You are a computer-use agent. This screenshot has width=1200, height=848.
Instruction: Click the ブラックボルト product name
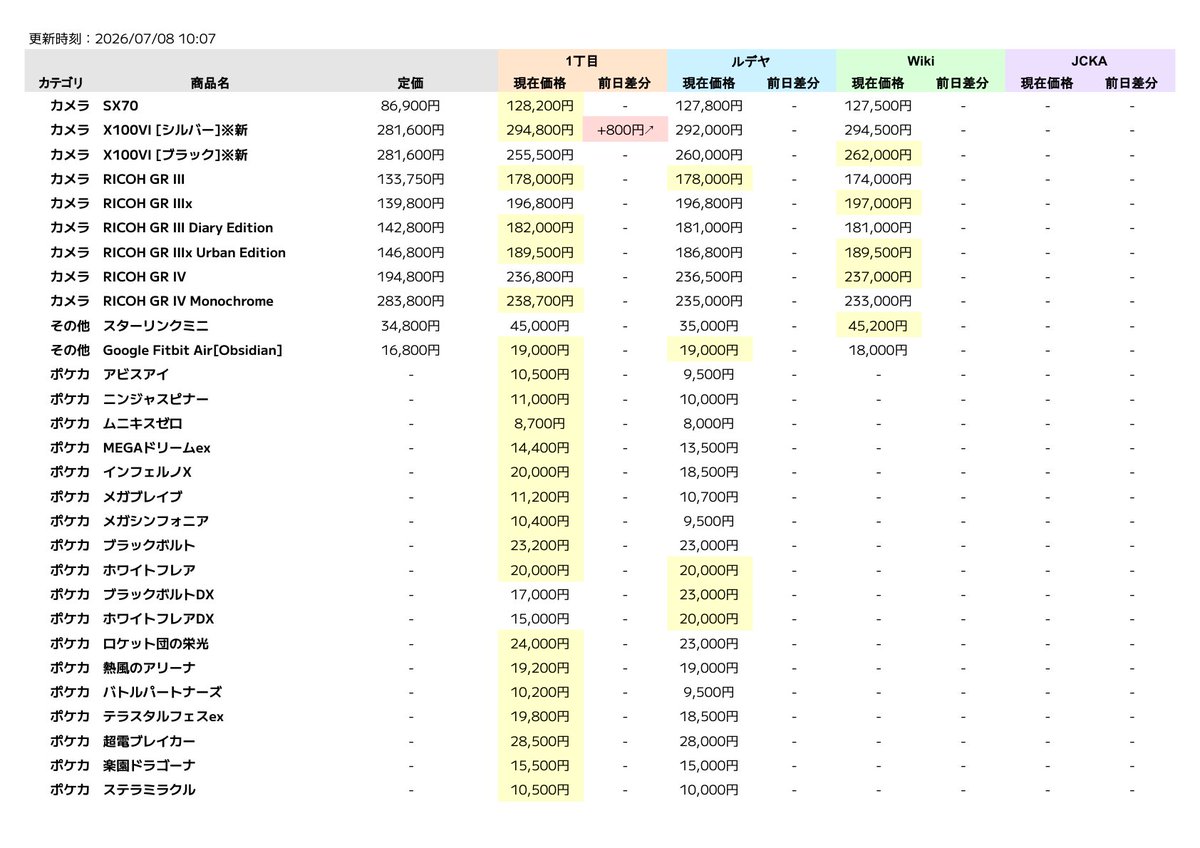[x=149, y=546]
